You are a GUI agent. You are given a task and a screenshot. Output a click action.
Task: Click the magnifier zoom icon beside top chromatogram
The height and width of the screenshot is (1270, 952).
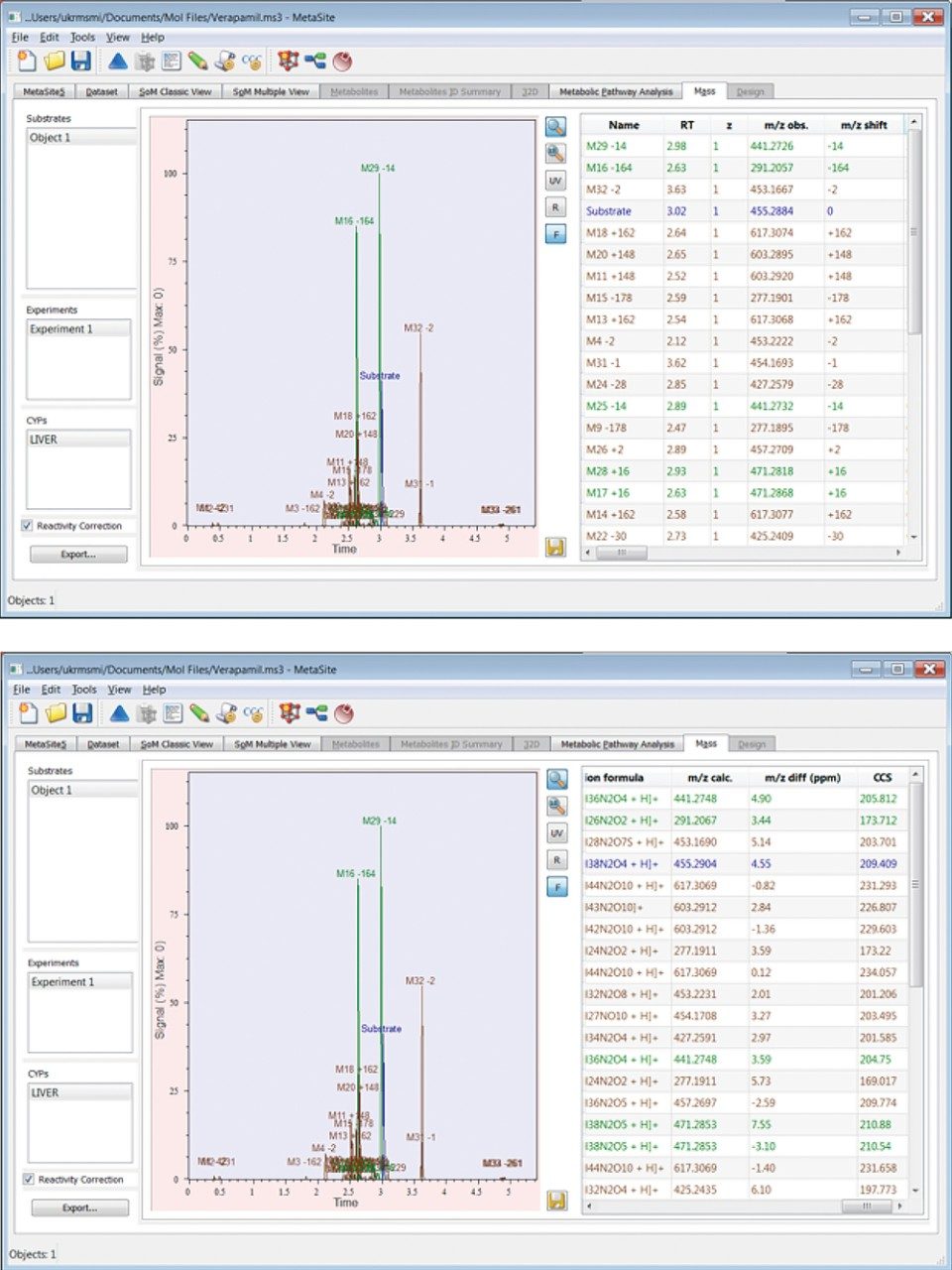[555, 127]
